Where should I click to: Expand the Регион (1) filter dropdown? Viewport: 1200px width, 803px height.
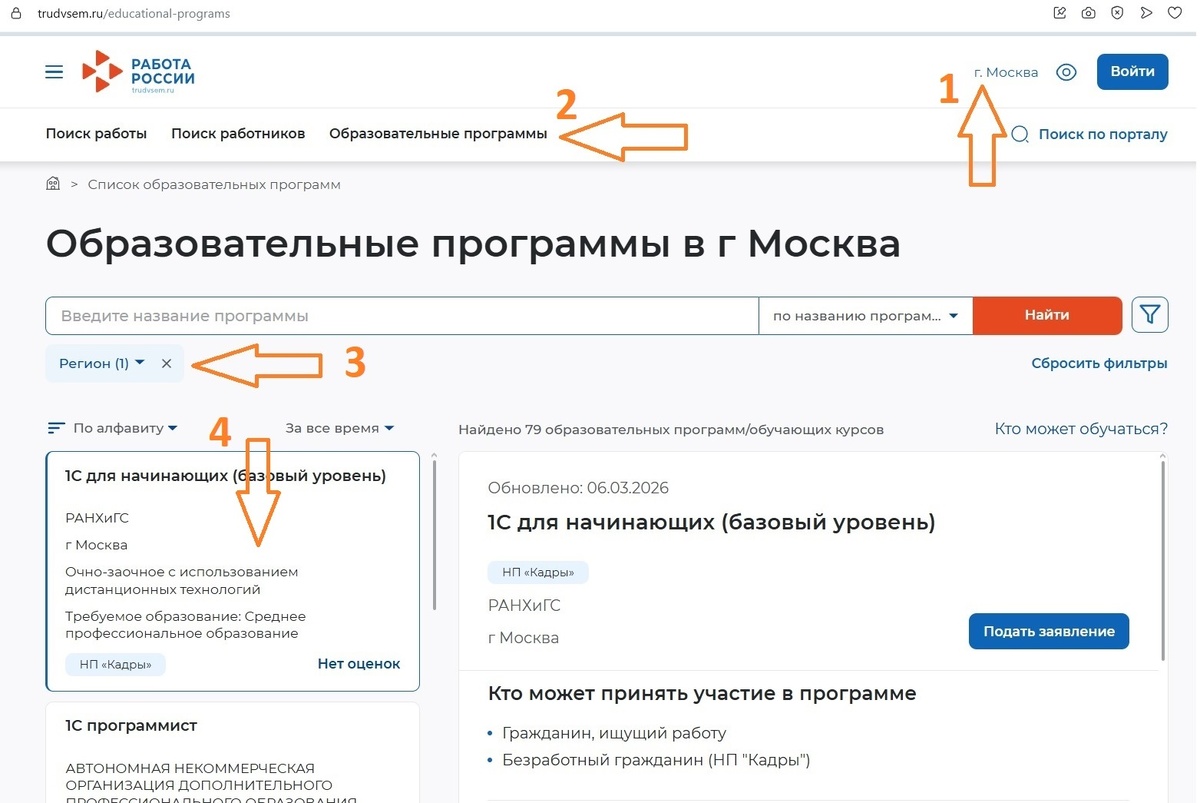click(x=102, y=364)
